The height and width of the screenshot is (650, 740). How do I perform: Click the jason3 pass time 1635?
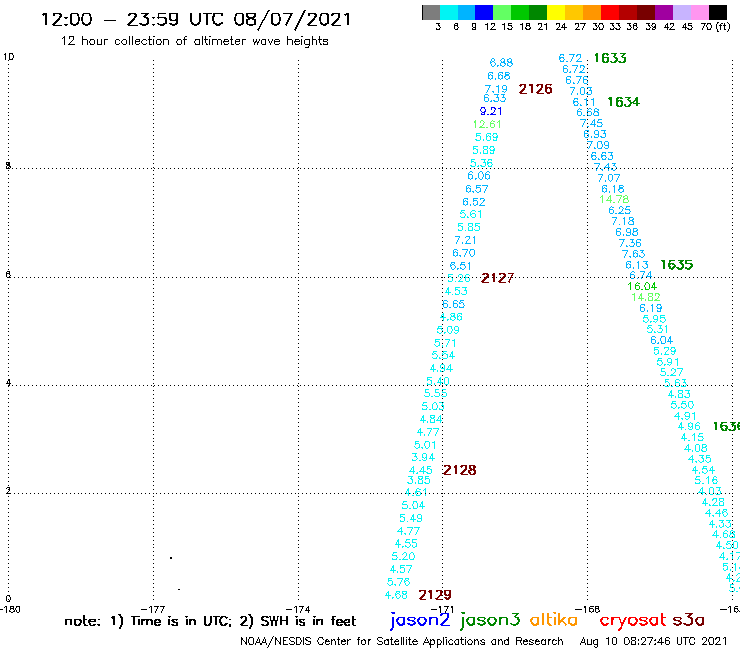pyautogui.click(x=676, y=265)
